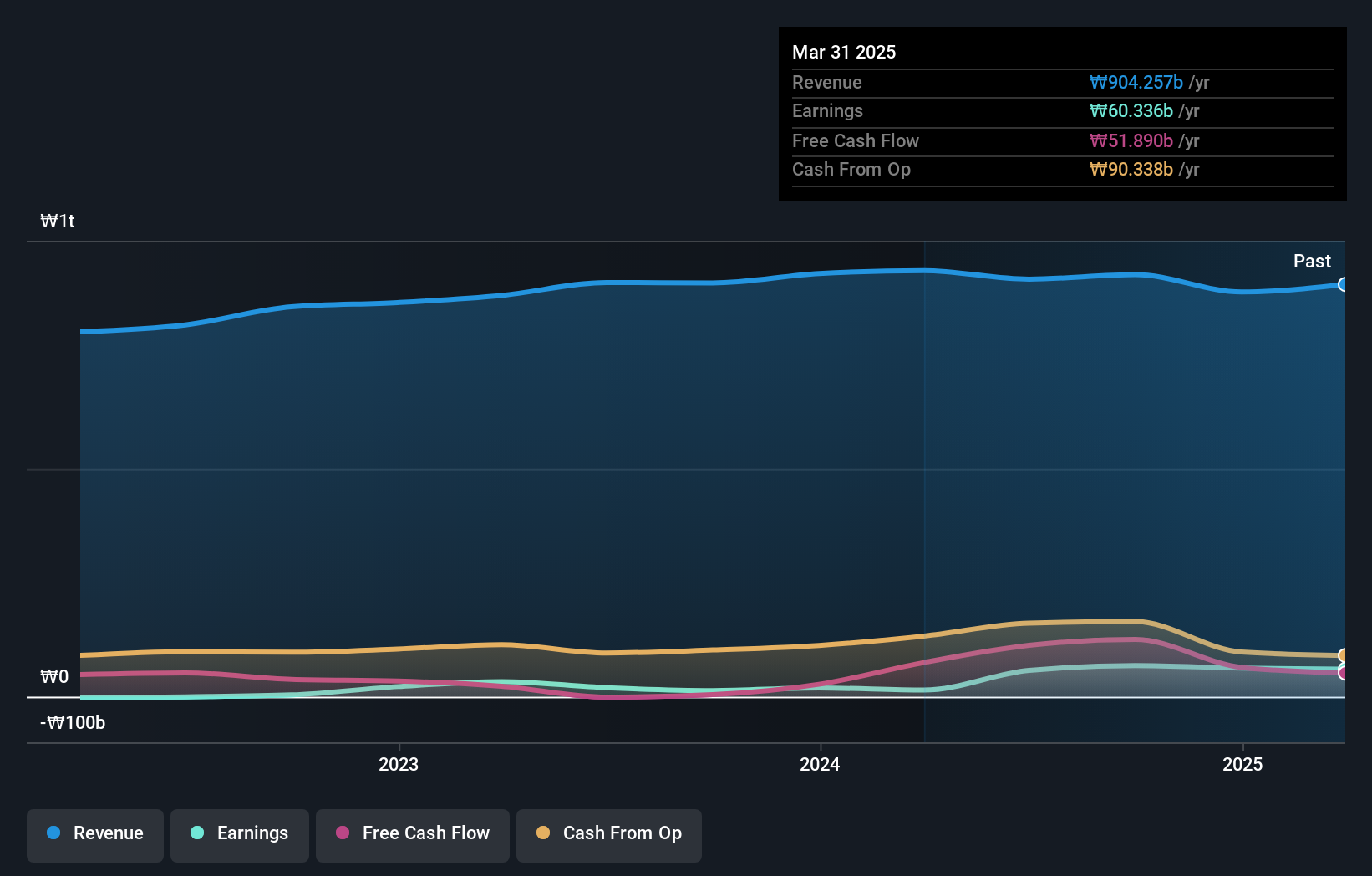Click the 2024 axis label
This screenshot has height=876, width=1372.
(x=820, y=764)
